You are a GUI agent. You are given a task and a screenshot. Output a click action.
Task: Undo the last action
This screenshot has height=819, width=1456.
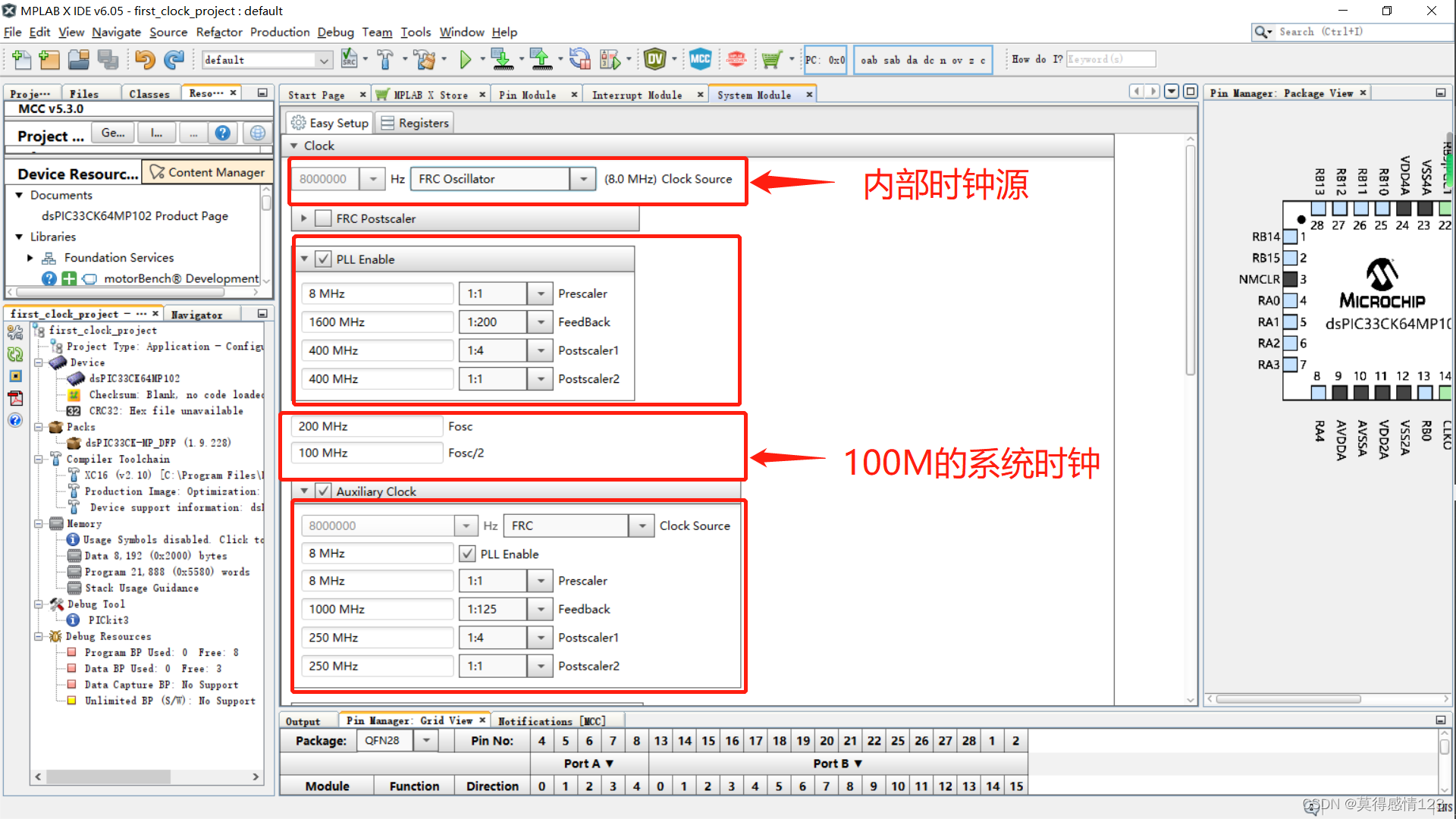click(x=145, y=59)
